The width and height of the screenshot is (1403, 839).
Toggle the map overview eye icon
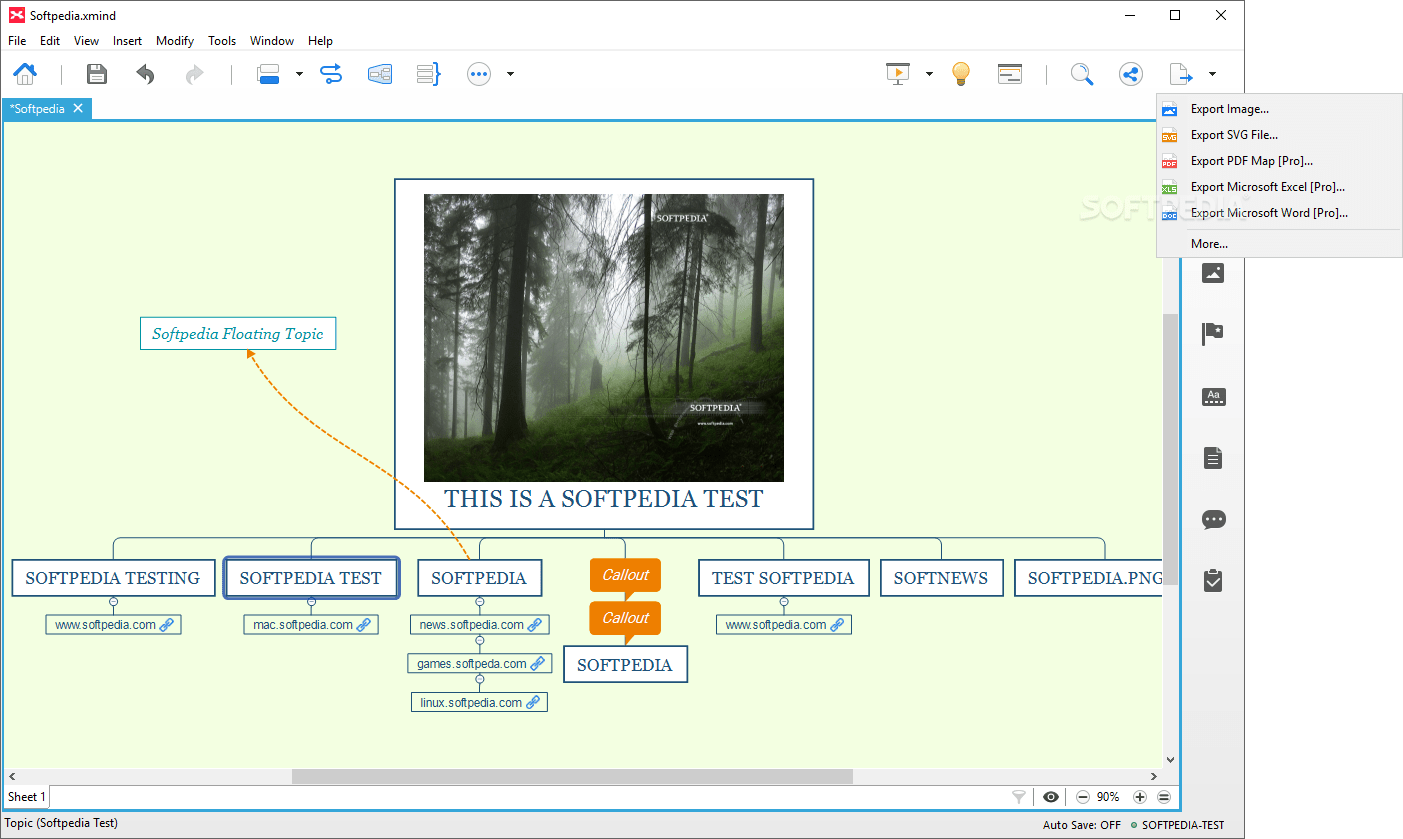pyautogui.click(x=1051, y=796)
